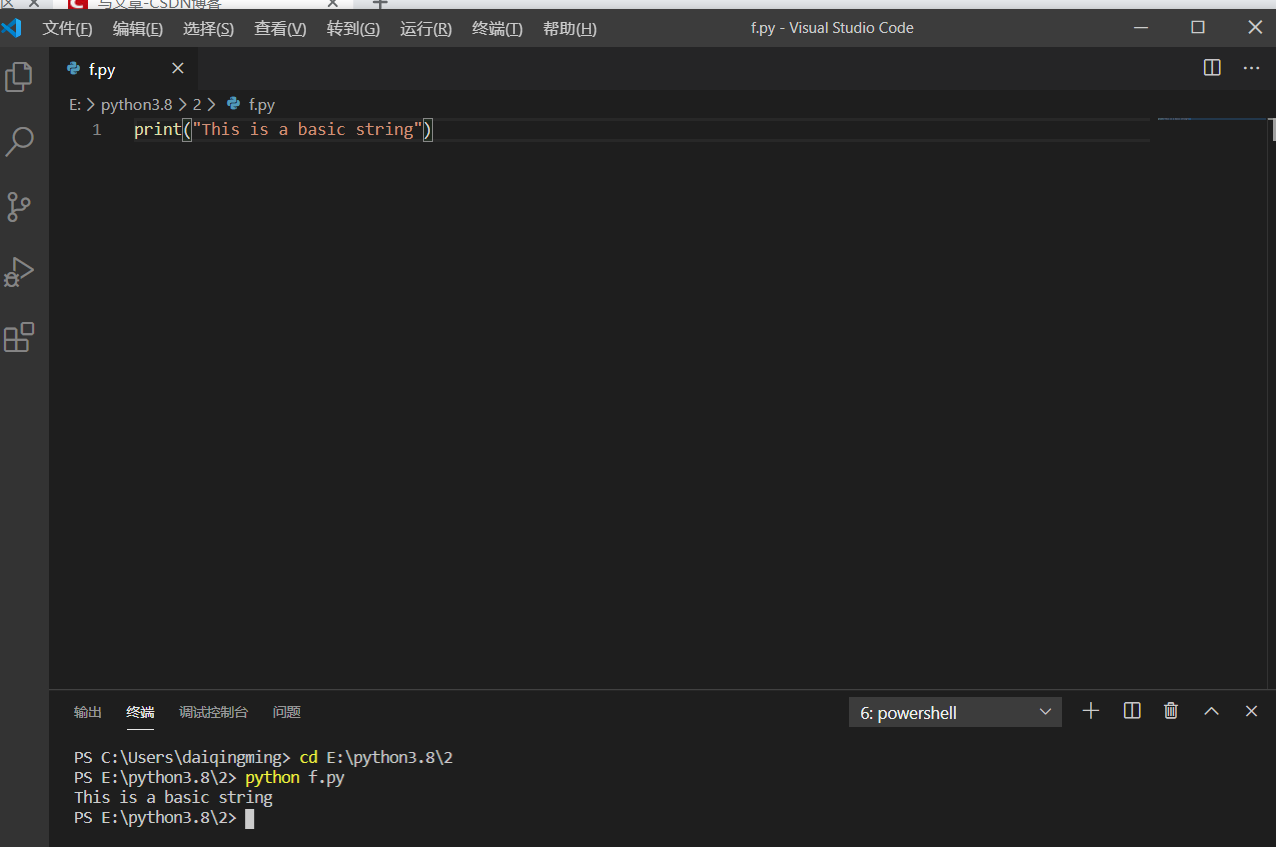This screenshot has height=847, width=1276.
Task: Click the terminal output 'This is a basic string'
Action: coord(173,797)
